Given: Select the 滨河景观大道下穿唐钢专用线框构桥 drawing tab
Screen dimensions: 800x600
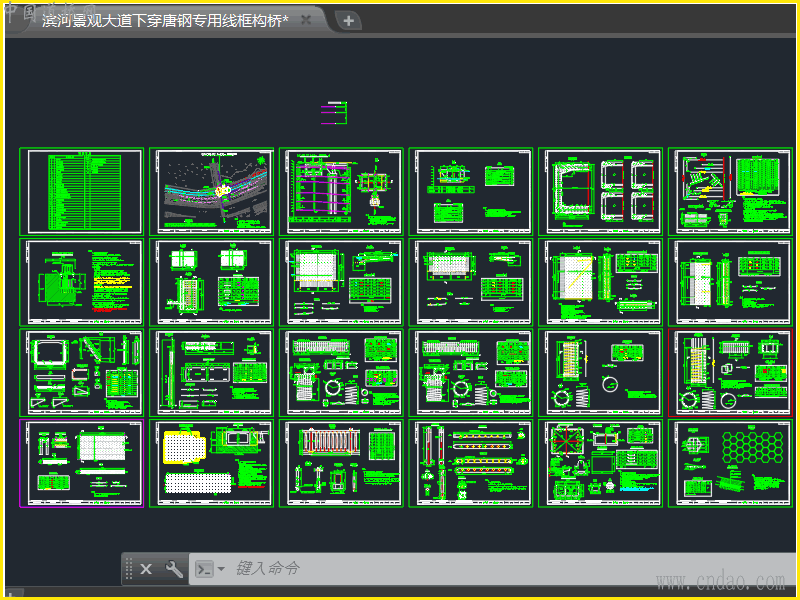Looking at the screenshot, I should pos(165,20).
